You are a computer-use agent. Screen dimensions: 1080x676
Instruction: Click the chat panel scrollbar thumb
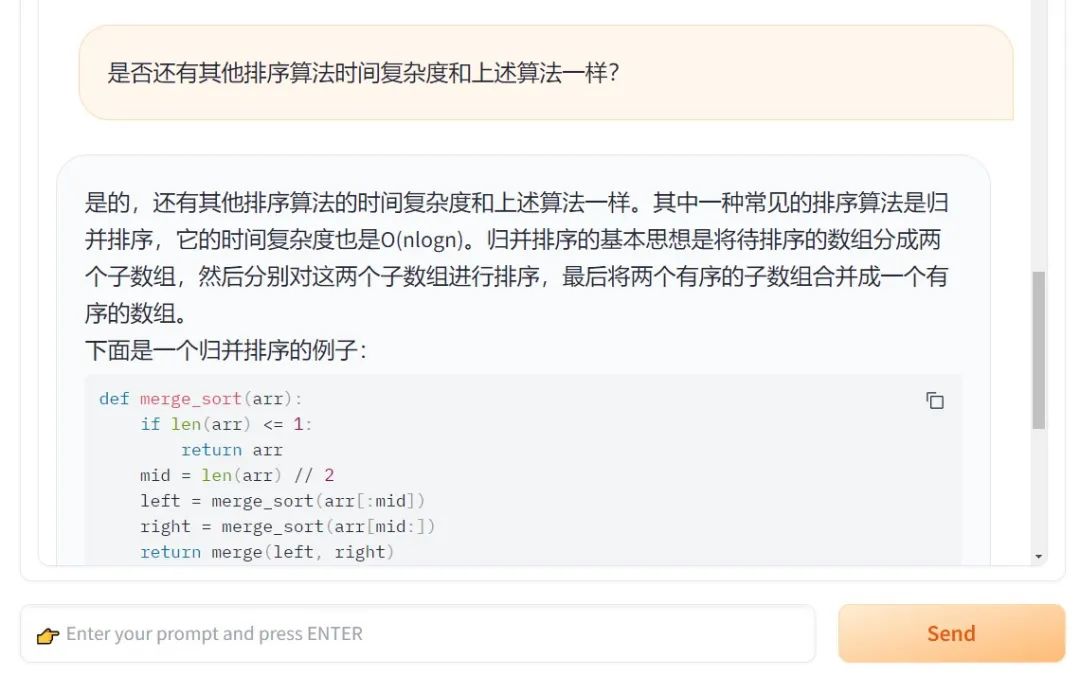pos(1039,350)
